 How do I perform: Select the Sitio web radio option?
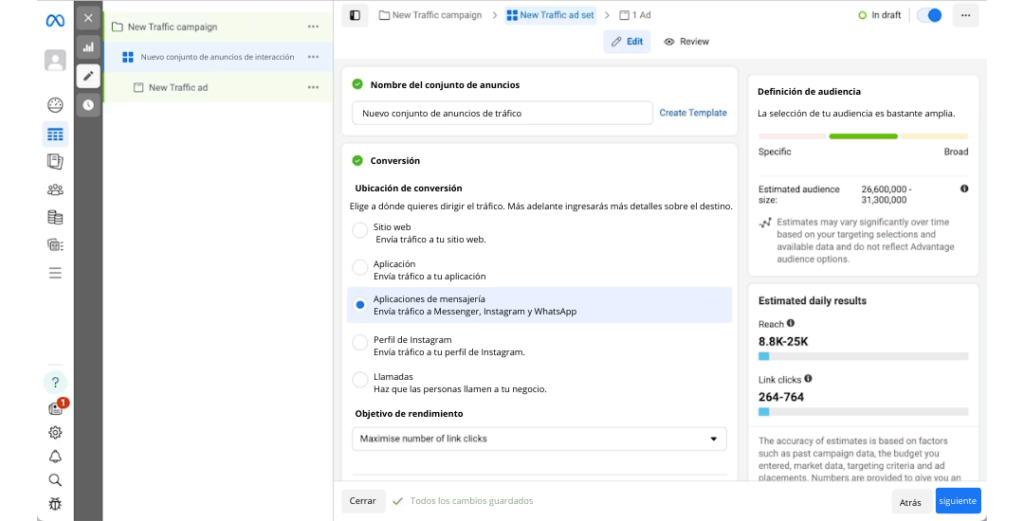coord(360,231)
